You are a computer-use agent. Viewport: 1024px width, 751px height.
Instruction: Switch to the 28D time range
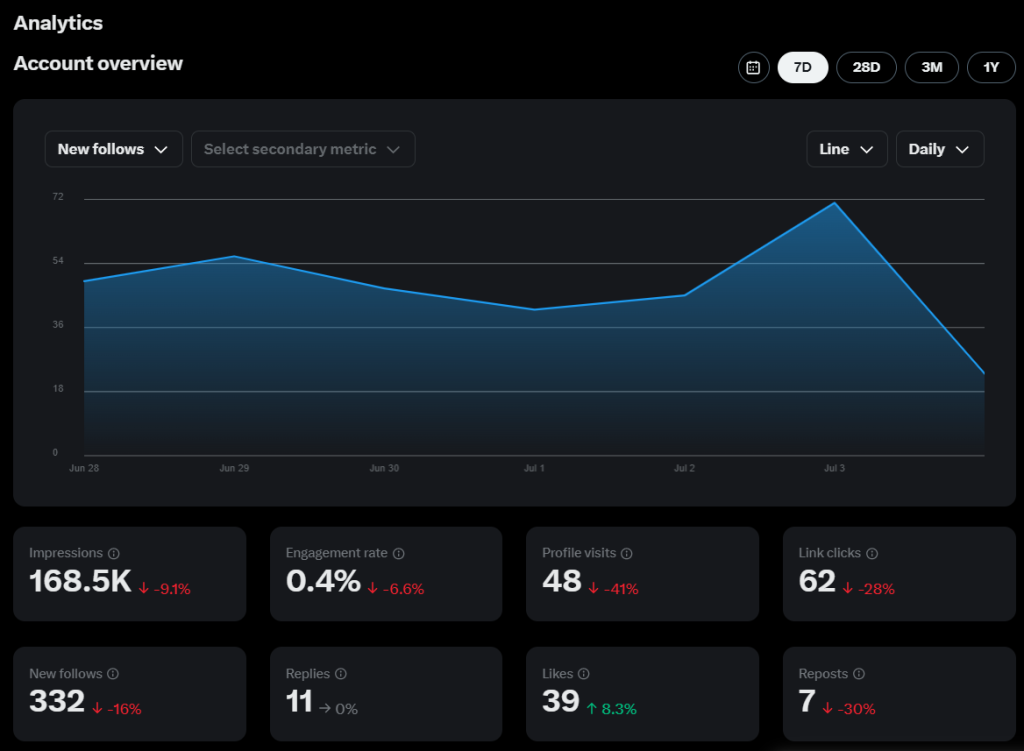866,67
